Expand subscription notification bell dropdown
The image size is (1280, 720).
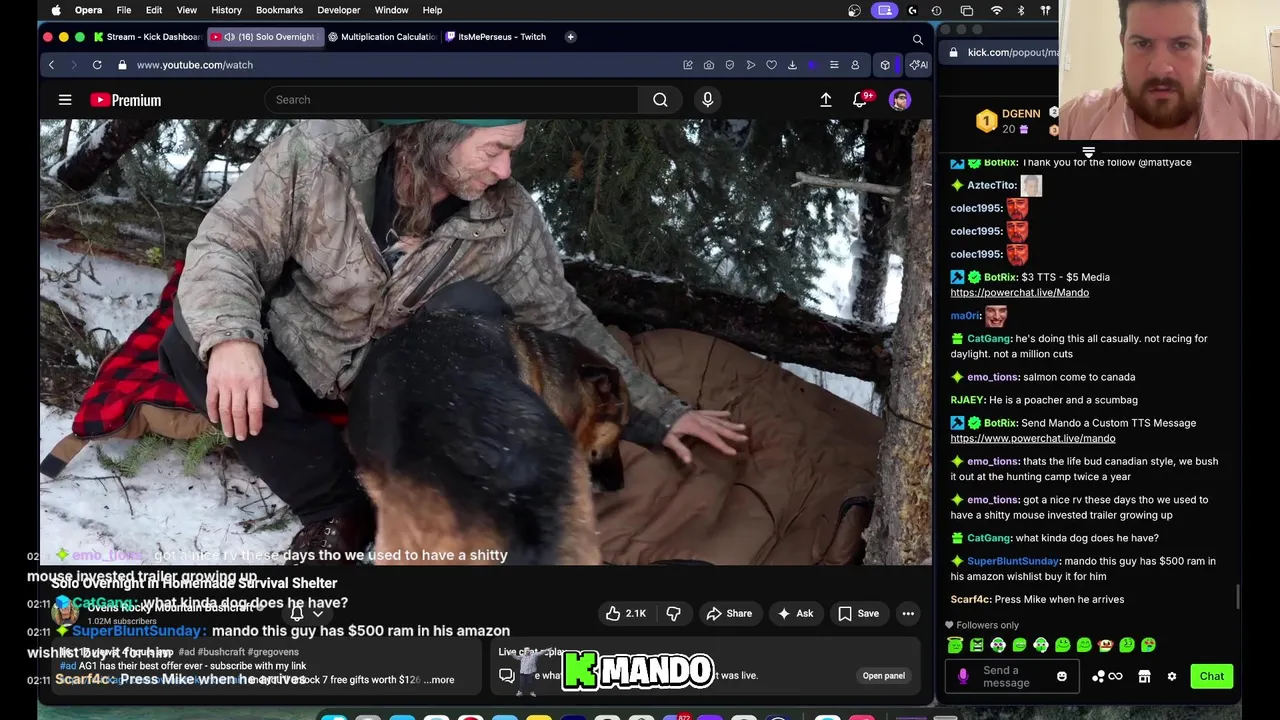(x=305, y=614)
